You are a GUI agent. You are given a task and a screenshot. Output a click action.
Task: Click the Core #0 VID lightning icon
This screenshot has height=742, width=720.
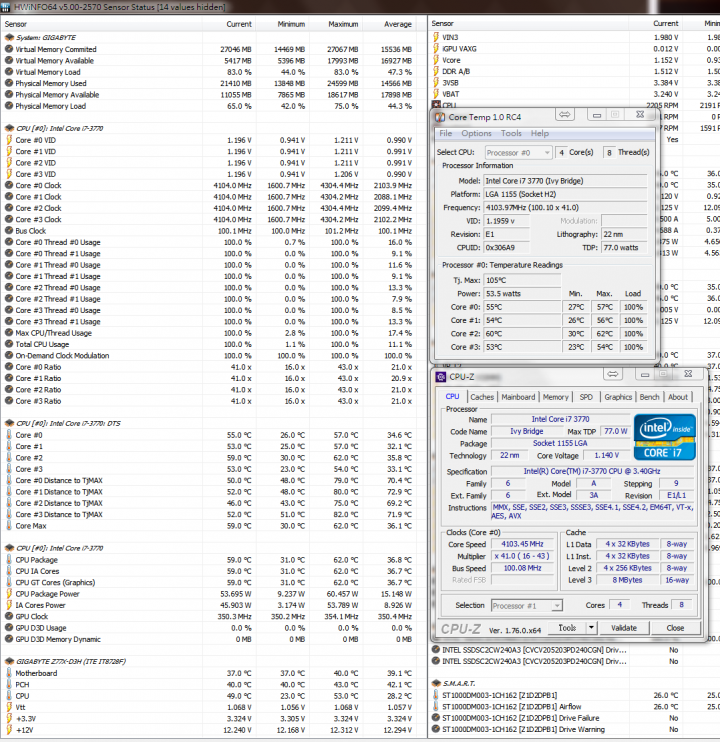pos(9,140)
